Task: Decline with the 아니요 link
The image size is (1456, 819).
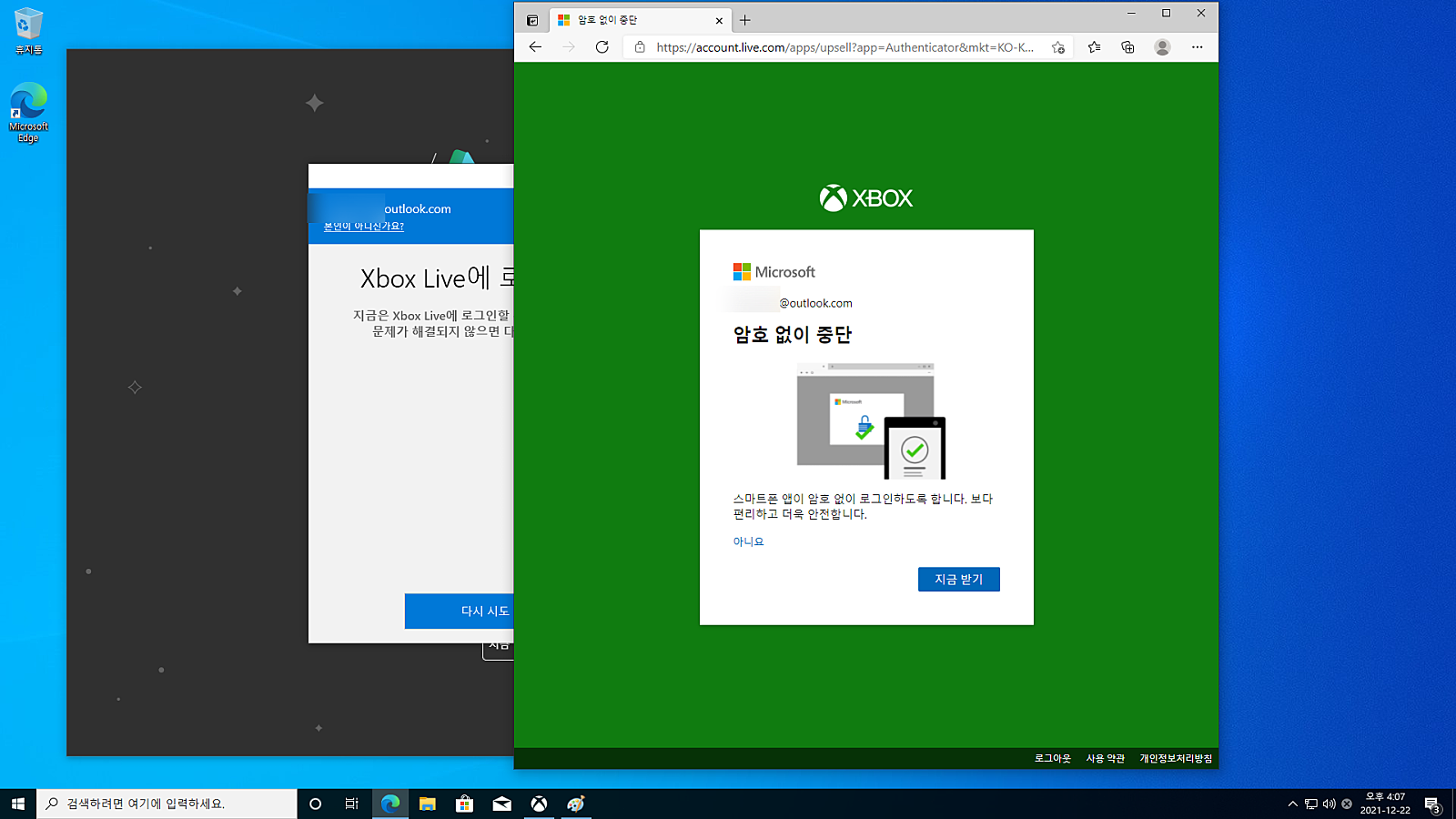Action: (x=748, y=541)
